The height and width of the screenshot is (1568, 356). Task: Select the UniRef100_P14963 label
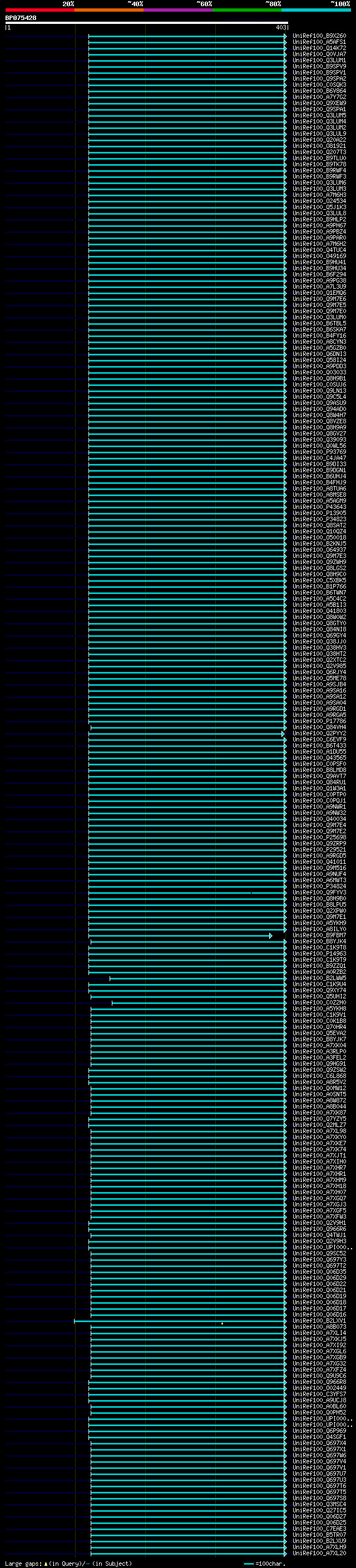click(x=319, y=954)
